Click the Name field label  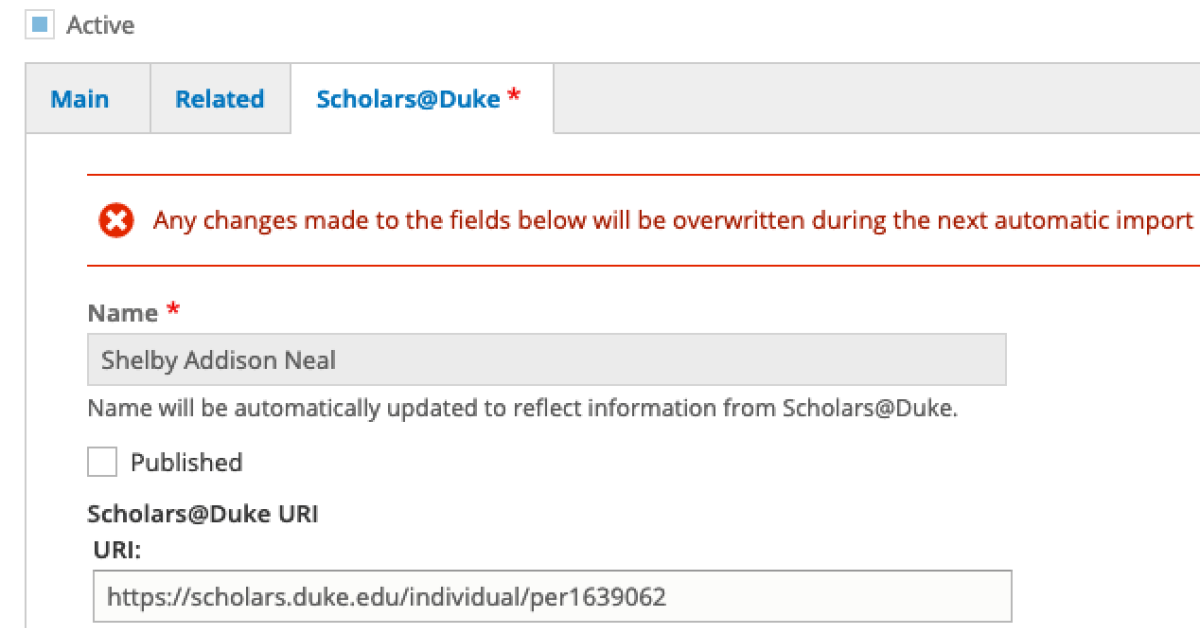click(x=122, y=313)
